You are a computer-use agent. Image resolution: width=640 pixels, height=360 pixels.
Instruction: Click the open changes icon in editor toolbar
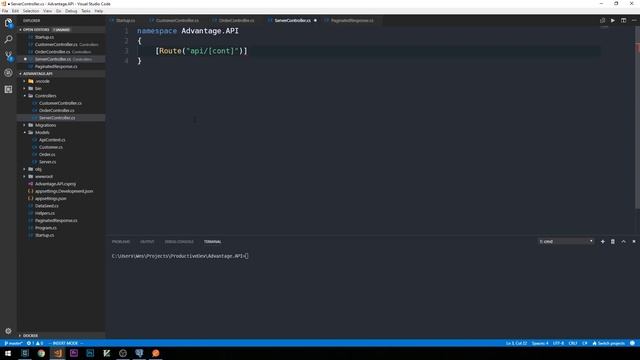coord(602,20)
